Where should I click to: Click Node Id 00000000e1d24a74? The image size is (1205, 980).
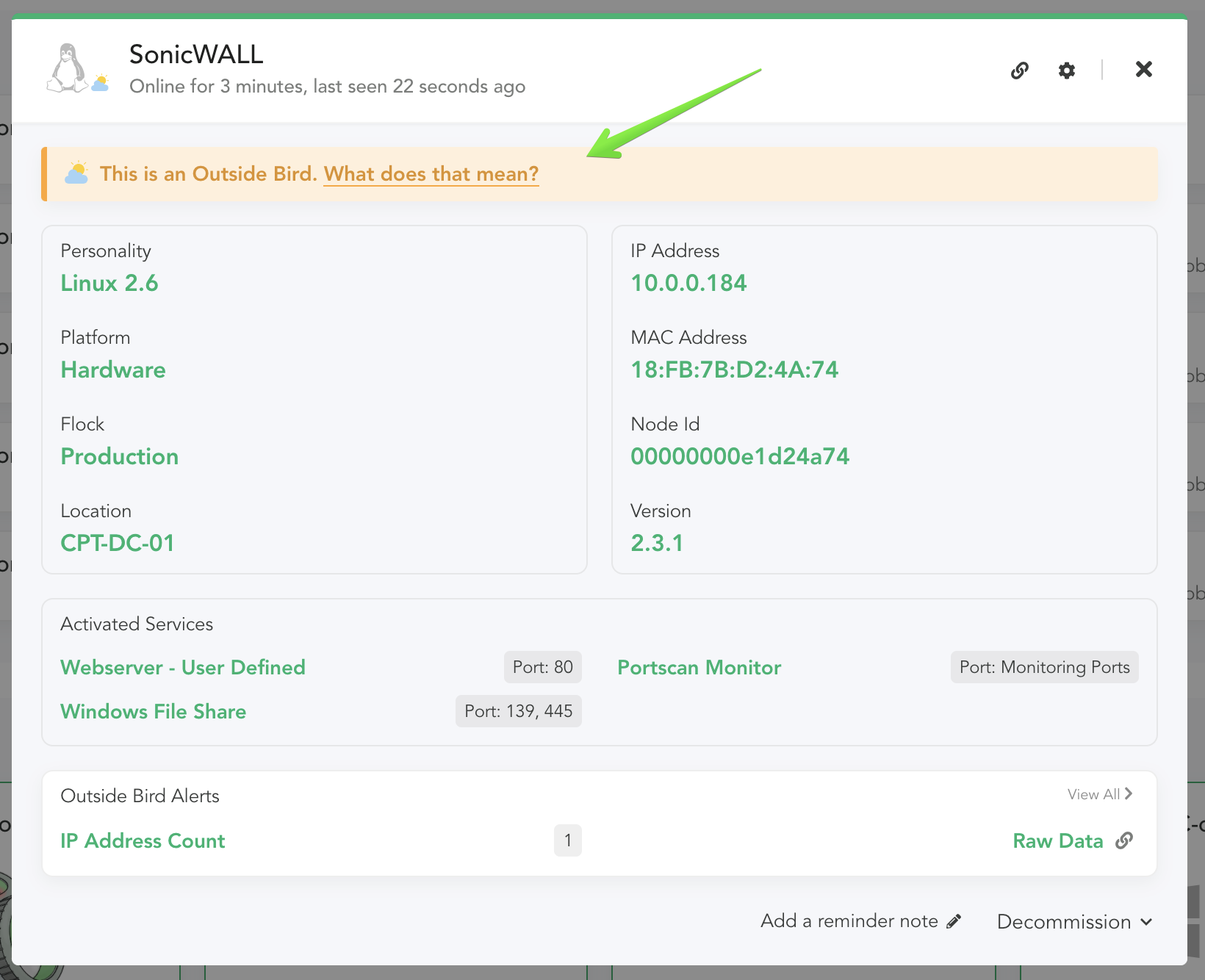pos(740,456)
